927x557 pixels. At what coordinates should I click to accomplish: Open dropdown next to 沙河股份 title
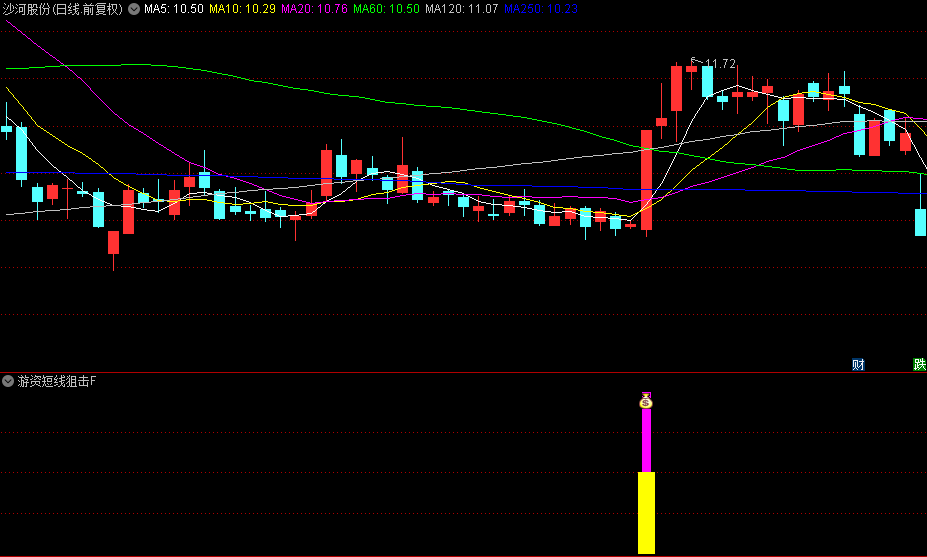[134, 9]
